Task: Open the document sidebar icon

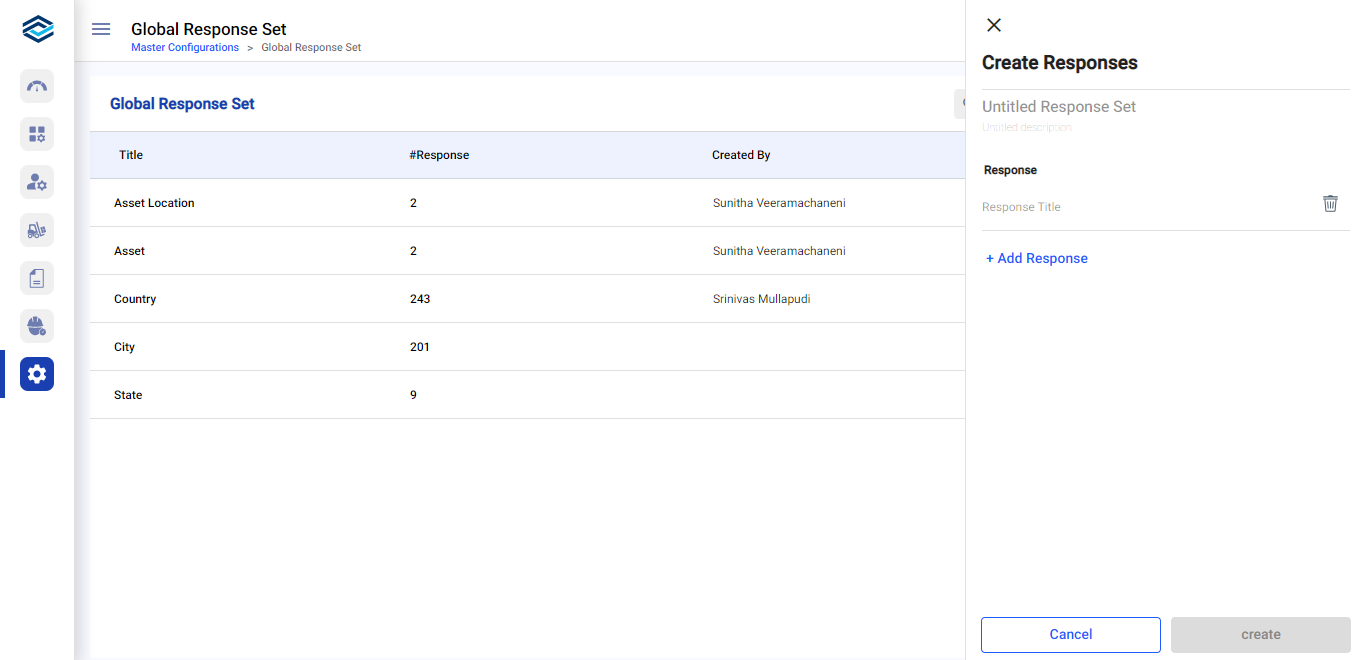Action: 37,278
